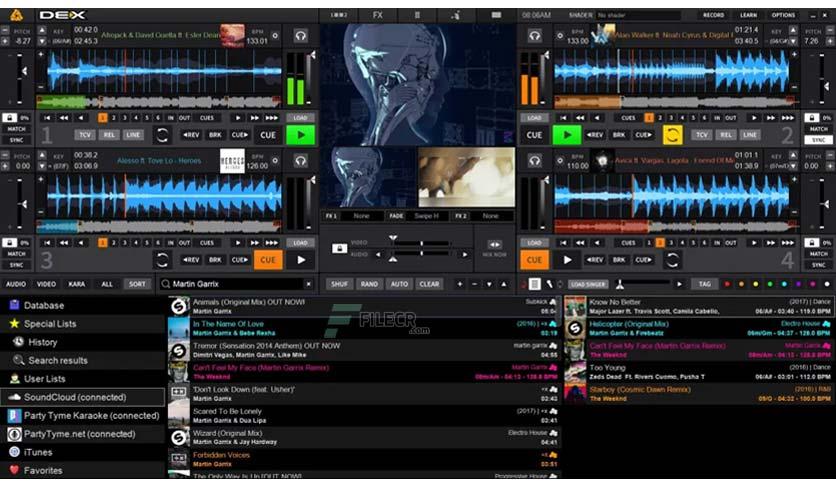
Task: Start playback on deck 4
Action: pos(567,260)
